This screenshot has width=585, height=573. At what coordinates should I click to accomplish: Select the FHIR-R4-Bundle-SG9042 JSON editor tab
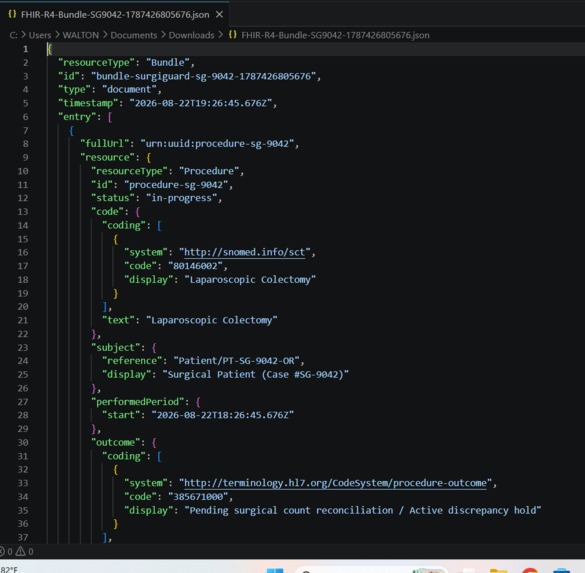pyautogui.click(x=115, y=15)
